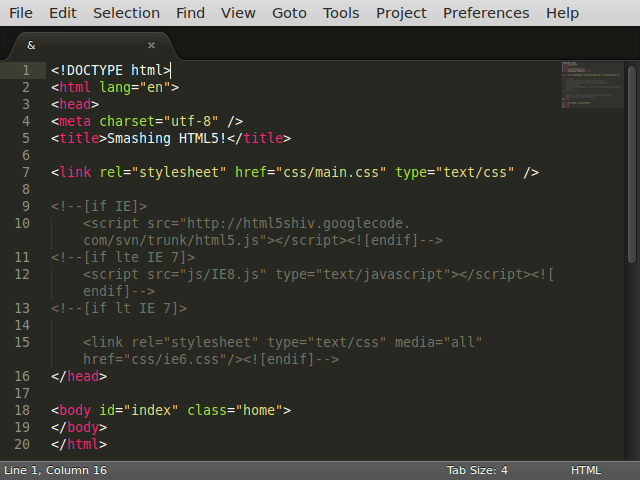The image size is (640, 480).
Task: Open the File menu
Action: pyautogui.click(x=21, y=13)
